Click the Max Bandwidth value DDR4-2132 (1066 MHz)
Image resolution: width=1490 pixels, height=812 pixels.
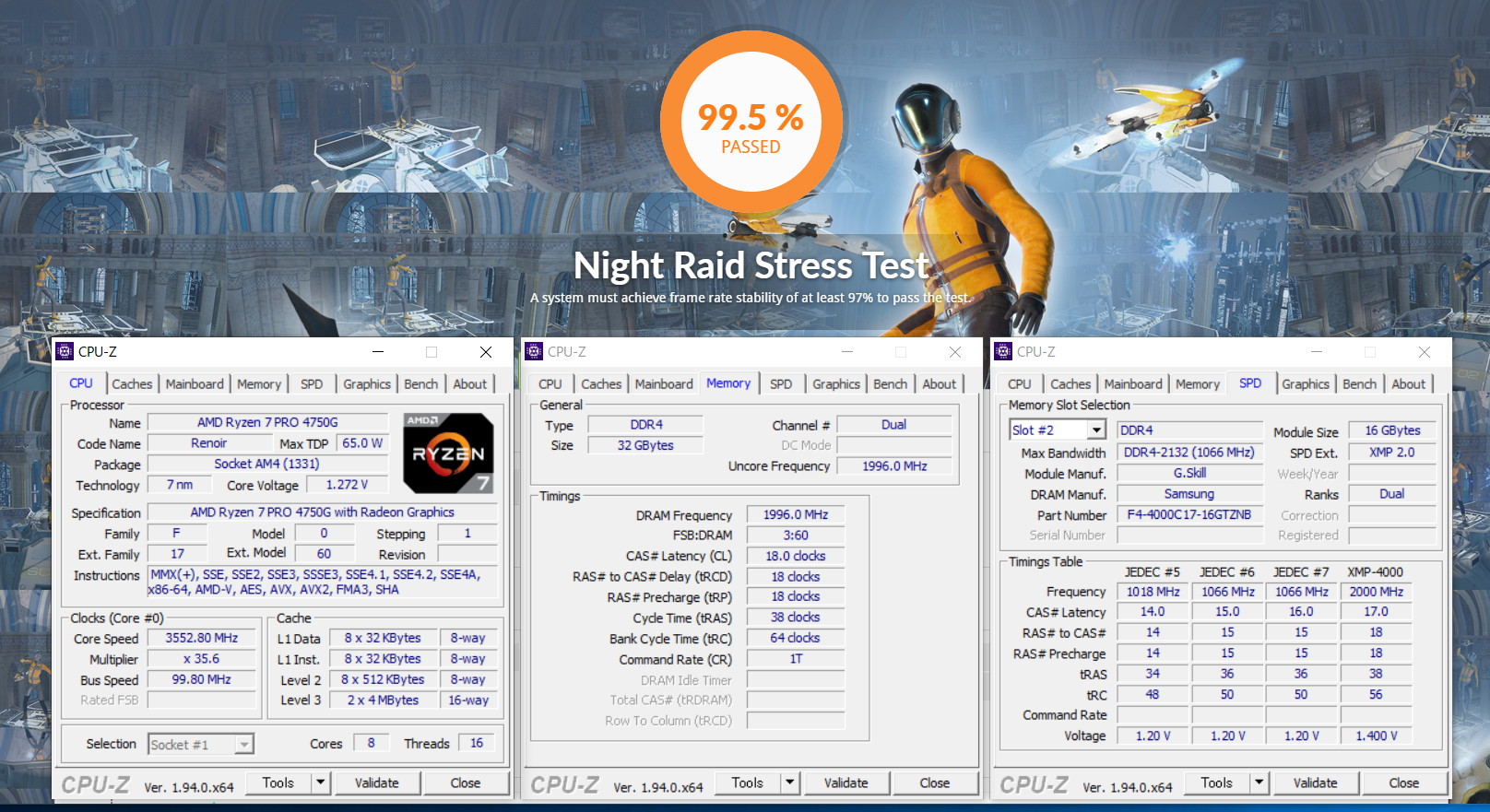point(1189,452)
